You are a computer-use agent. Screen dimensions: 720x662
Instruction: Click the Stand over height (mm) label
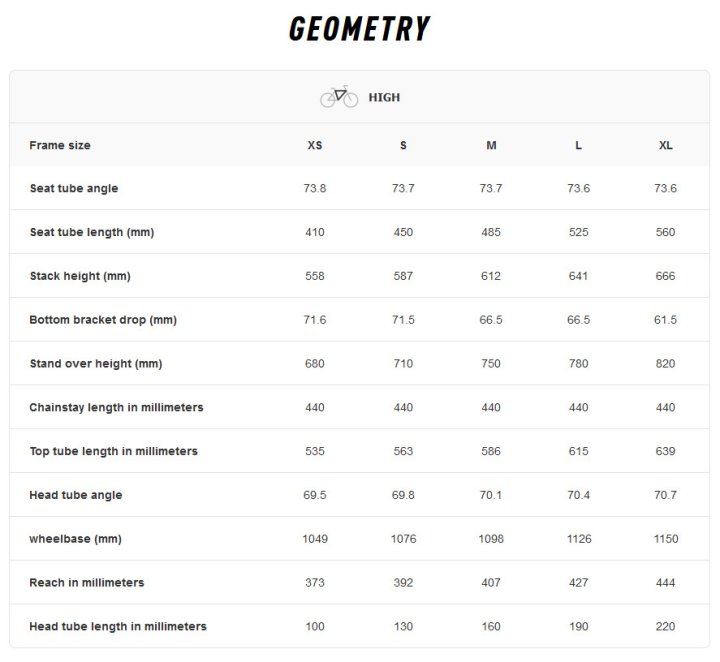point(96,364)
